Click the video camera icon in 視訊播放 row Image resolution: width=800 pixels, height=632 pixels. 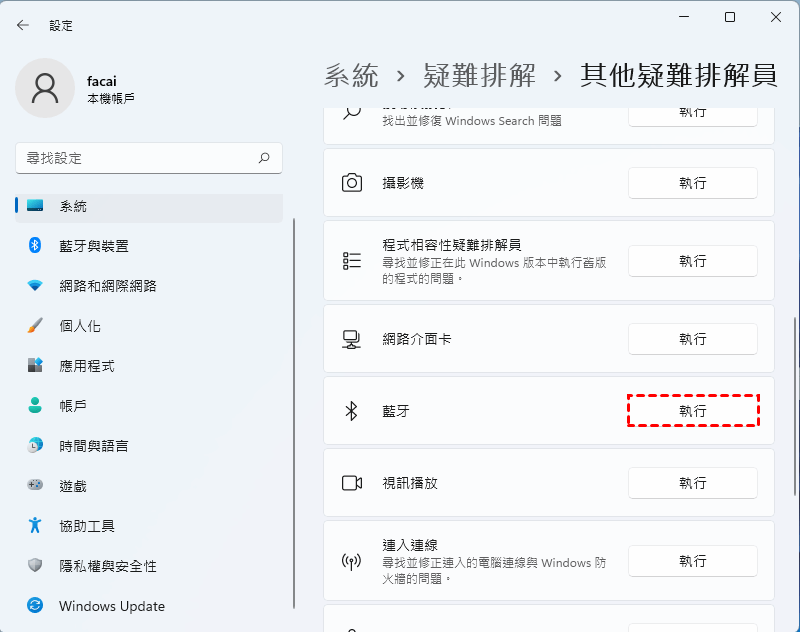click(x=352, y=483)
